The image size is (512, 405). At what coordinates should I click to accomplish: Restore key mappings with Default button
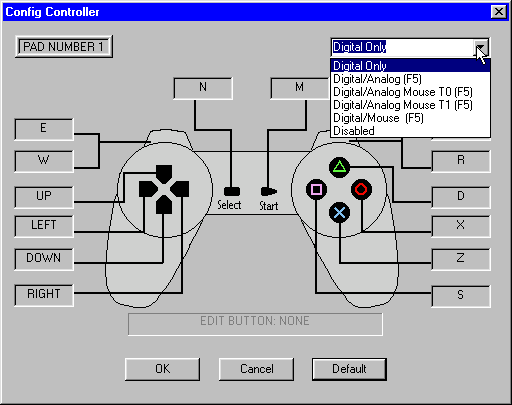click(349, 369)
